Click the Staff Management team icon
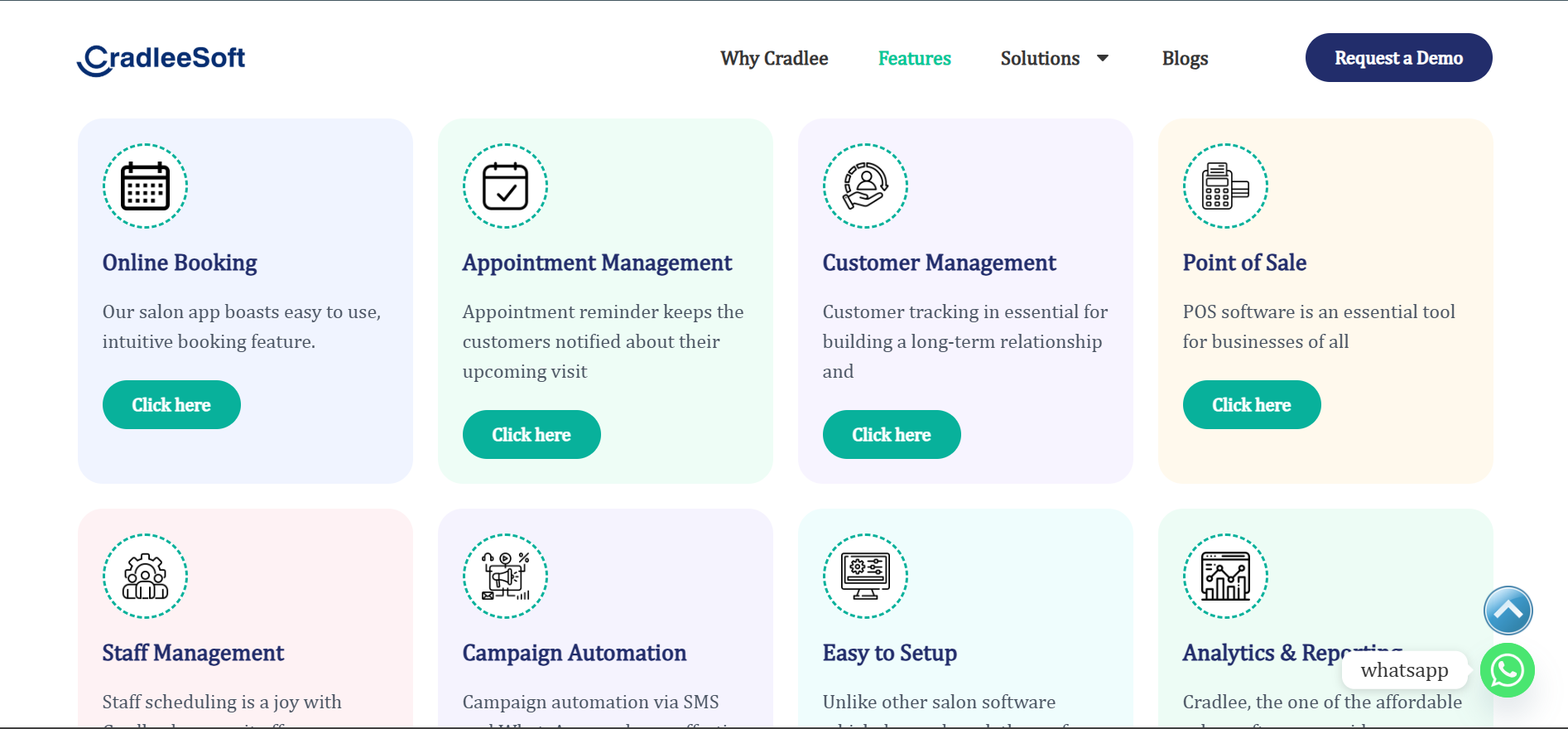This screenshot has height=729, width=1568. pos(145,576)
